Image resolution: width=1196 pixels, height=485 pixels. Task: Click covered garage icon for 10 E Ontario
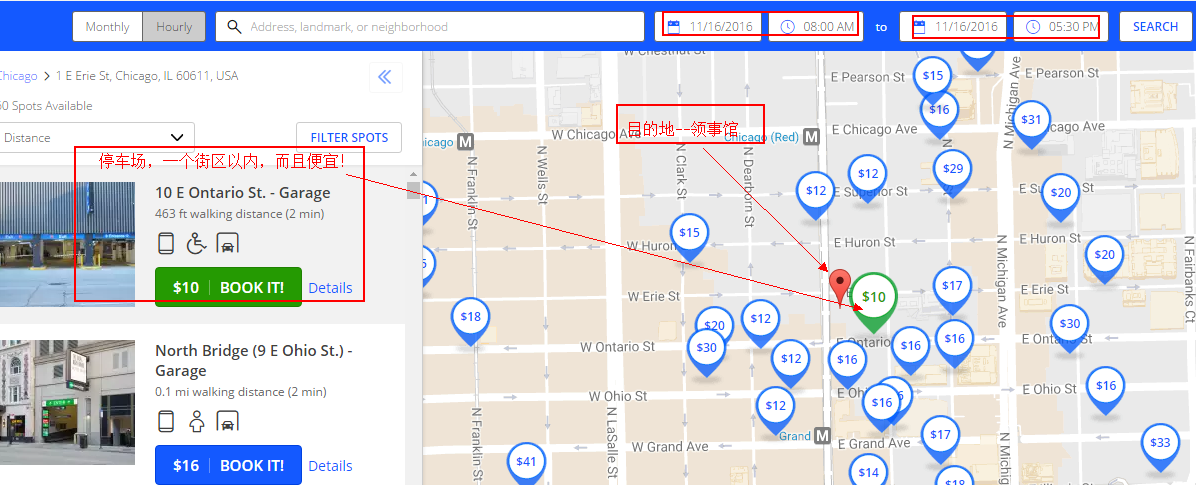(228, 244)
